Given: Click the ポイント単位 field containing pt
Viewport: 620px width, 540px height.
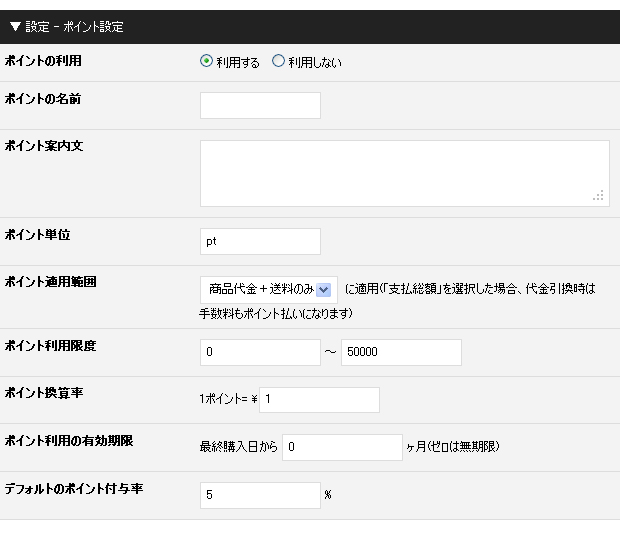Looking at the screenshot, I should (260, 242).
